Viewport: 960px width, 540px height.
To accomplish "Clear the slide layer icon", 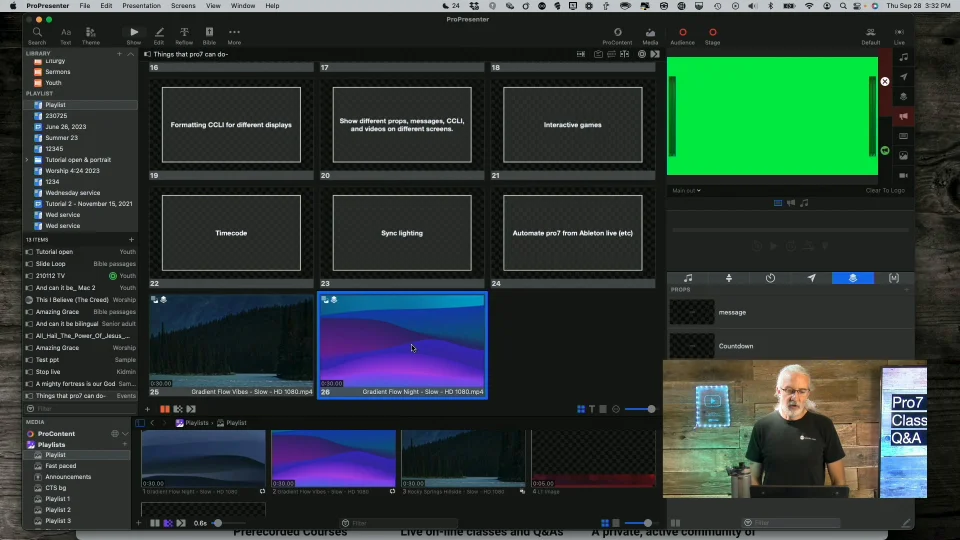I will [x=904, y=136].
